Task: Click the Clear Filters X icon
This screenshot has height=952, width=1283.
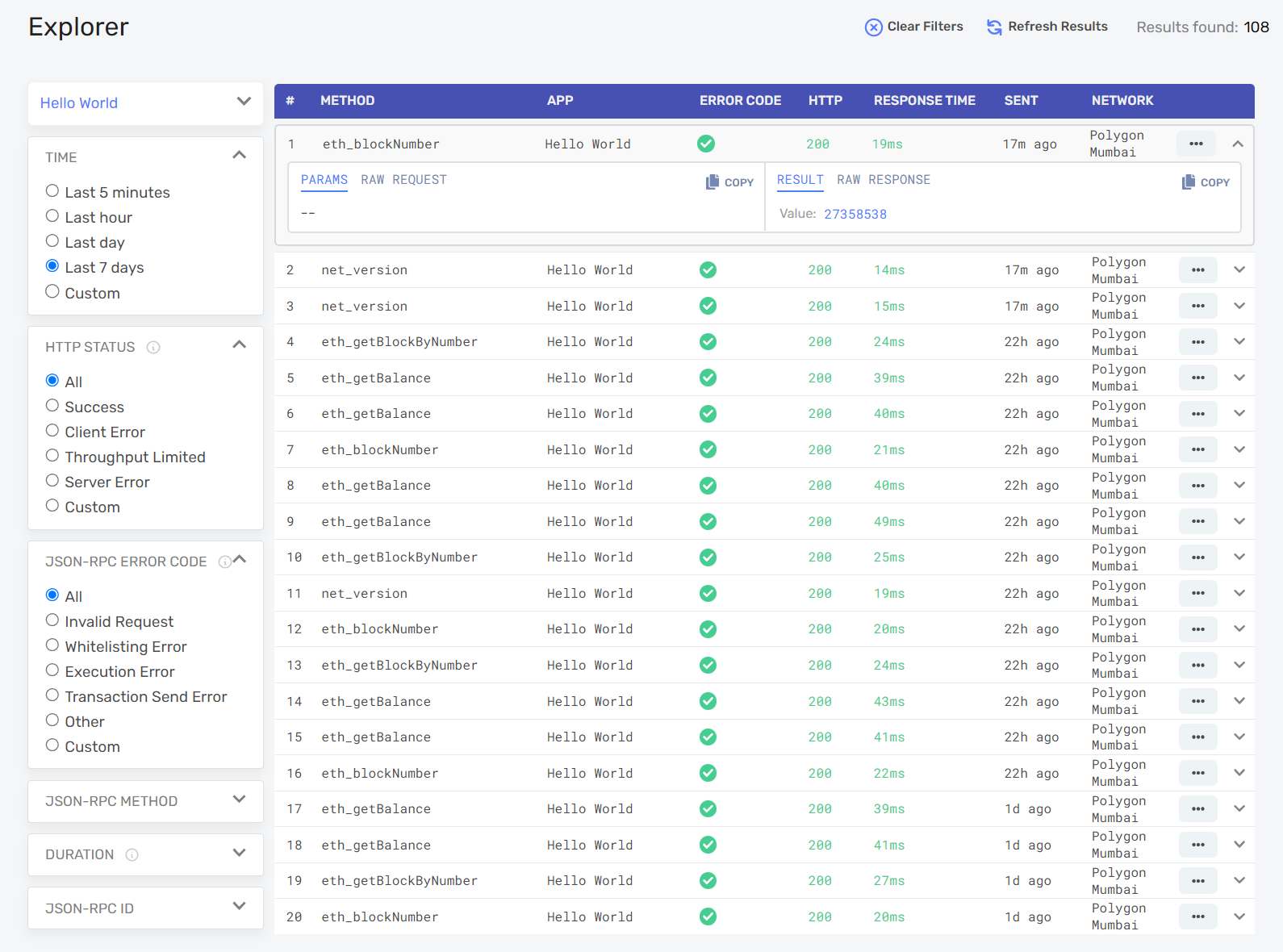Action: pos(873,27)
